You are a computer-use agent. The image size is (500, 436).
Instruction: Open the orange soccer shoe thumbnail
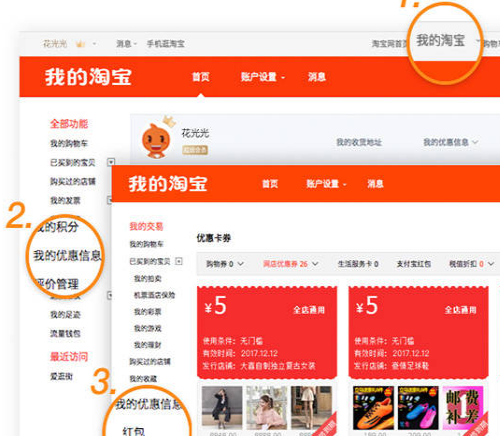pyautogui.click(x=373, y=408)
